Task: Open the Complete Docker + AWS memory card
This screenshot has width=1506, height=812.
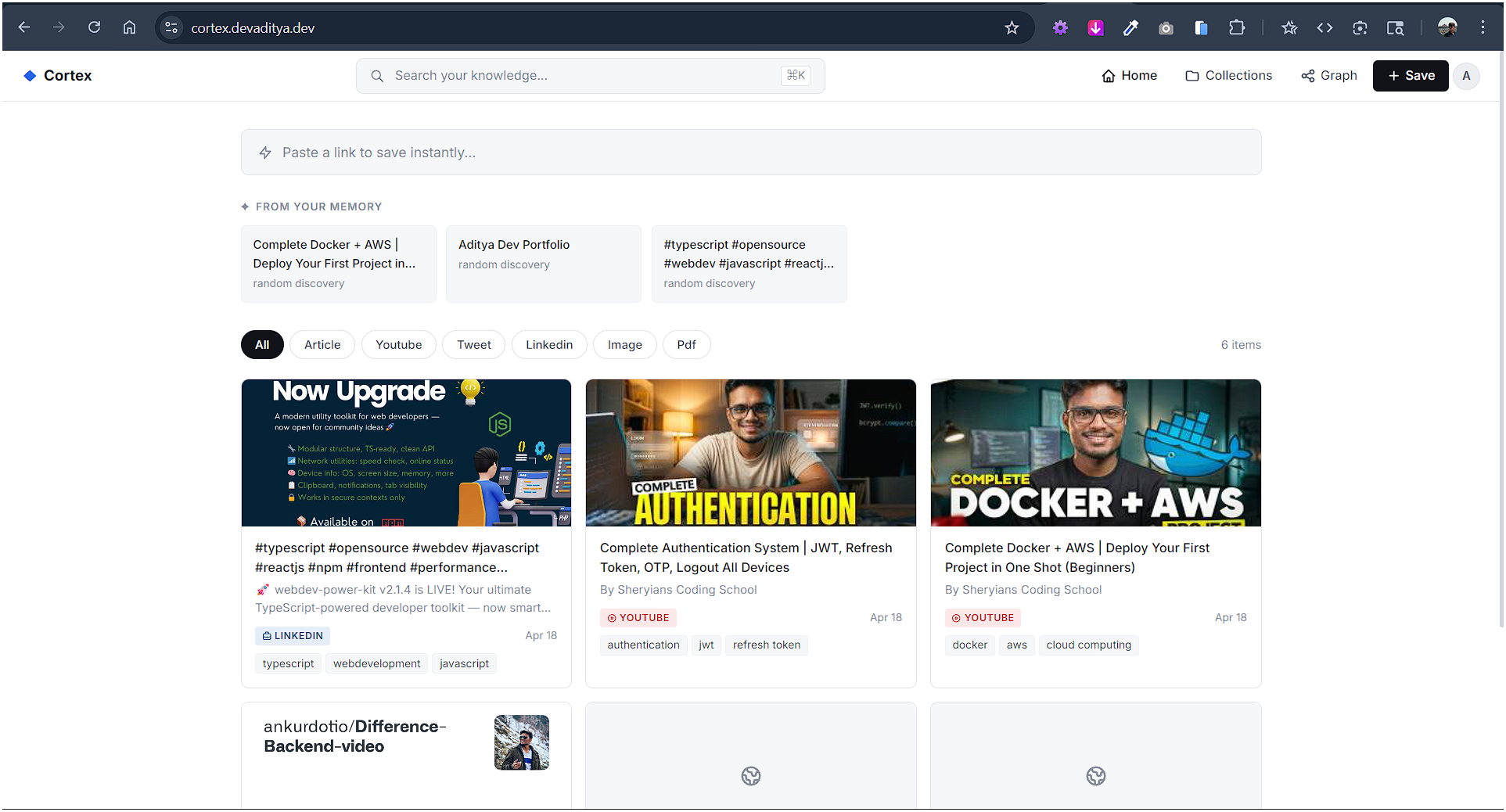Action: point(339,264)
